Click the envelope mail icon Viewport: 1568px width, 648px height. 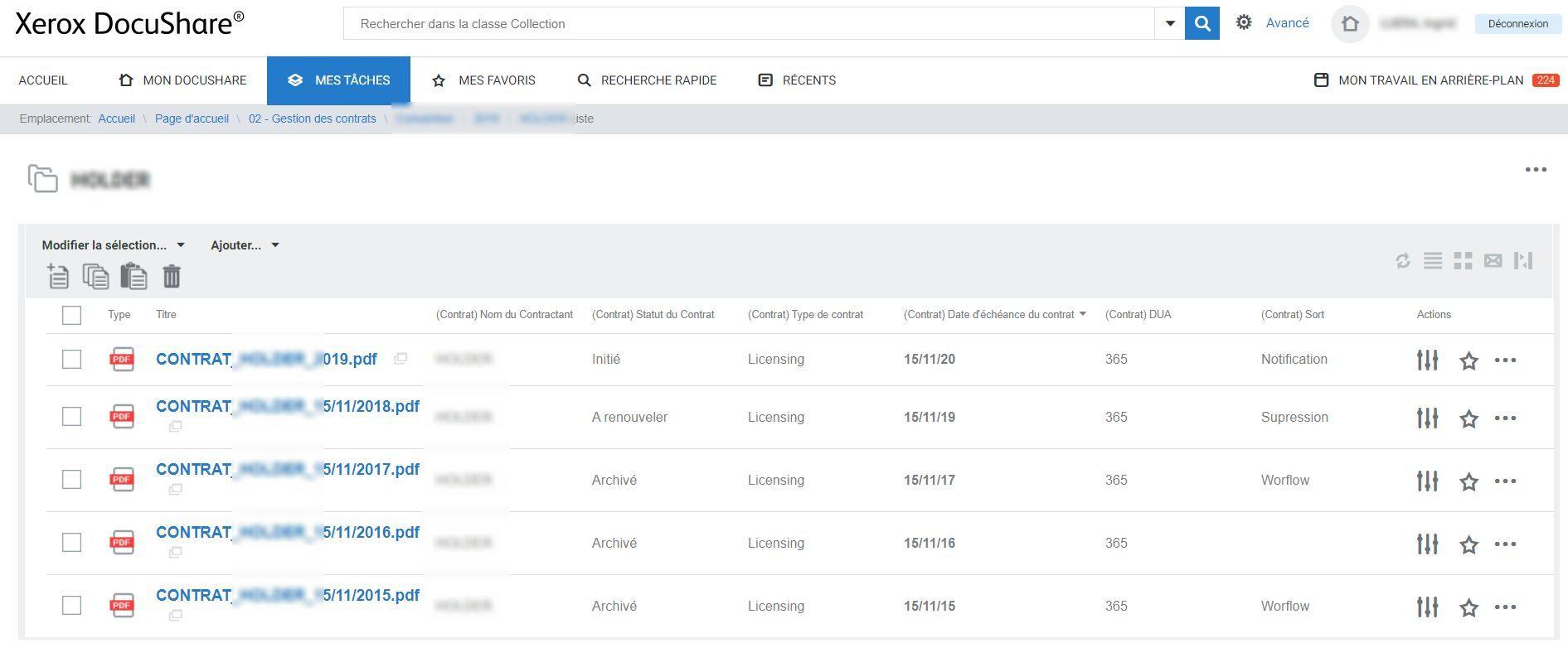1493,261
